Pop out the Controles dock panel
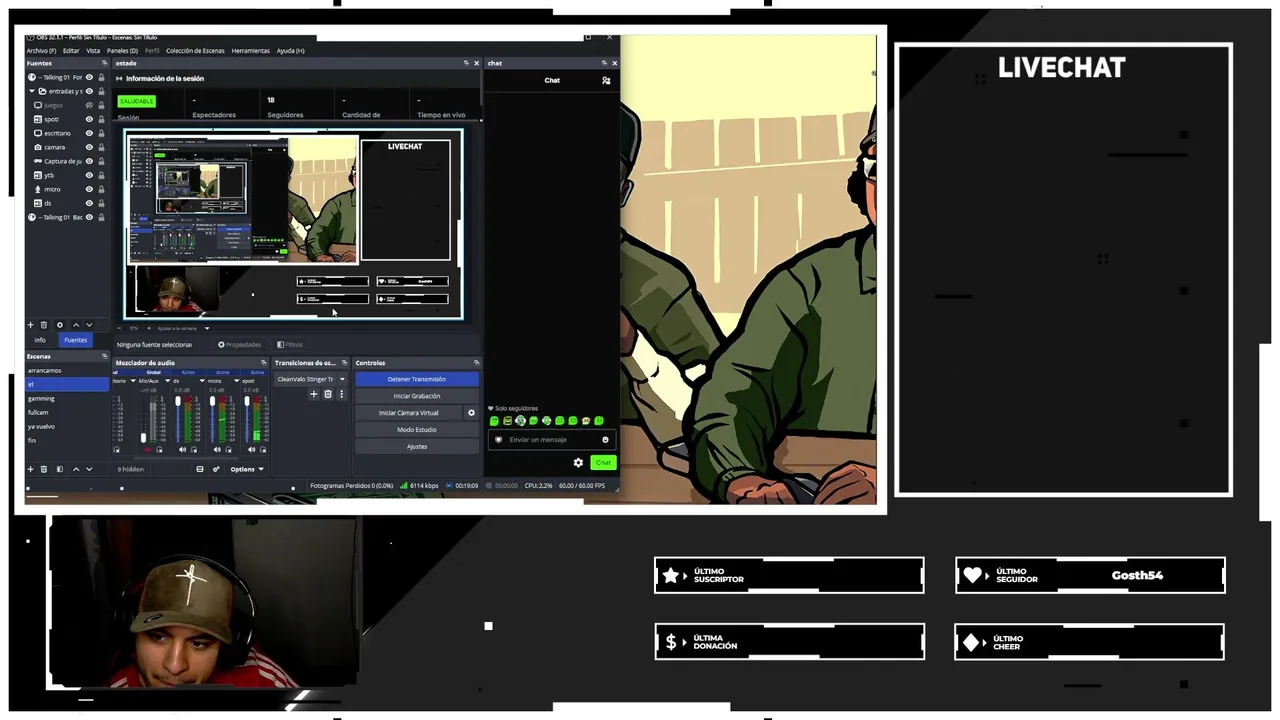The width and height of the screenshot is (1280, 720). click(x=476, y=363)
